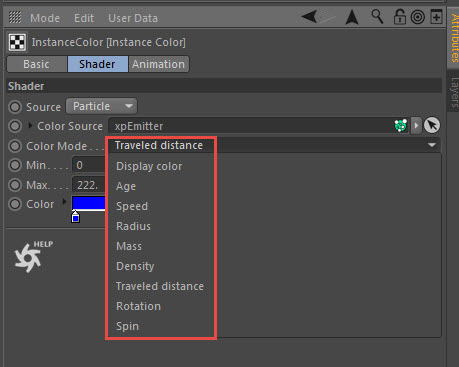Click the up arrow navigation icon
This screenshot has width=459, height=367.
pos(352,17)
